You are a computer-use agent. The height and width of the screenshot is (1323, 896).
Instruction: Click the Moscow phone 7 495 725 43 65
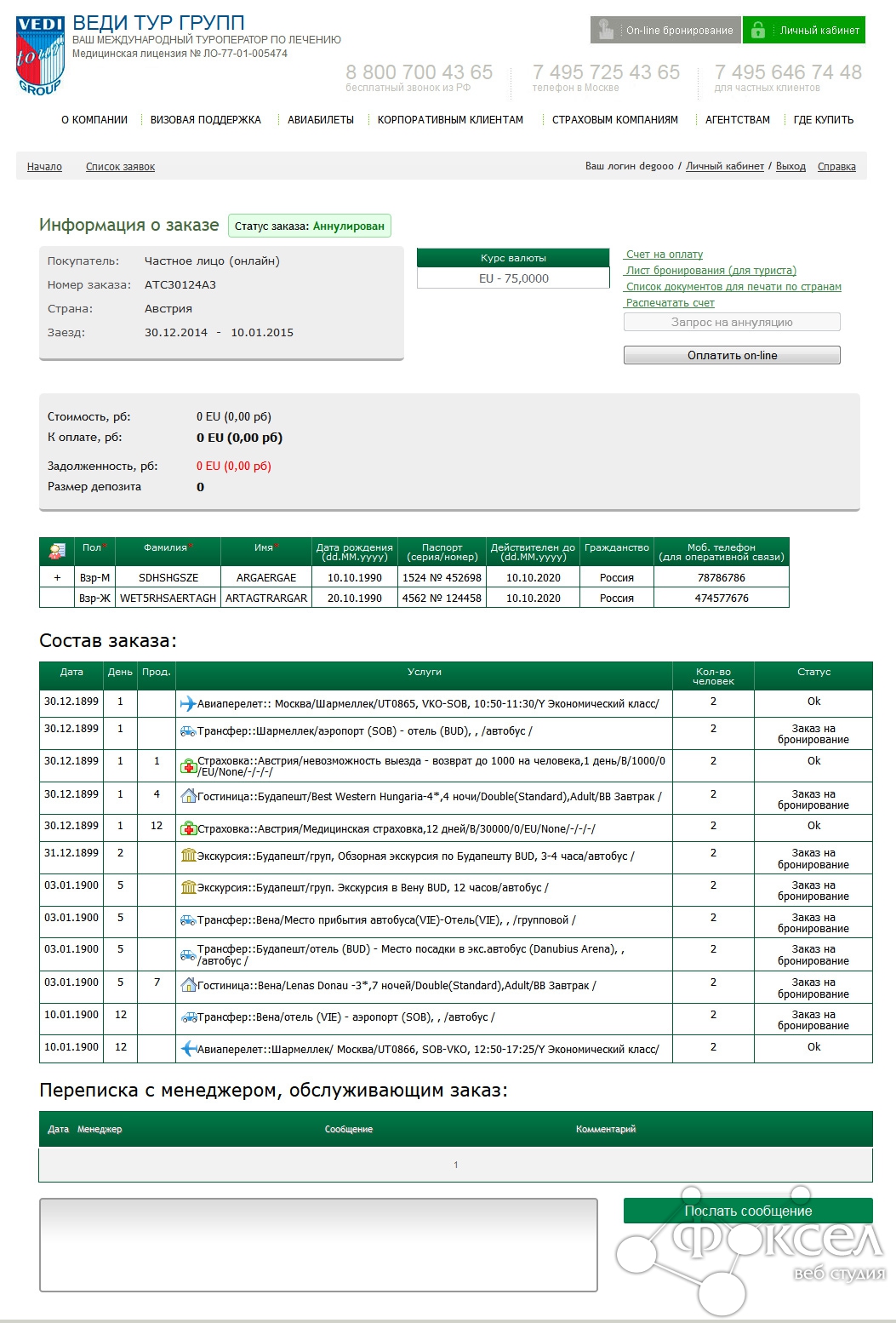pos(607,72)
